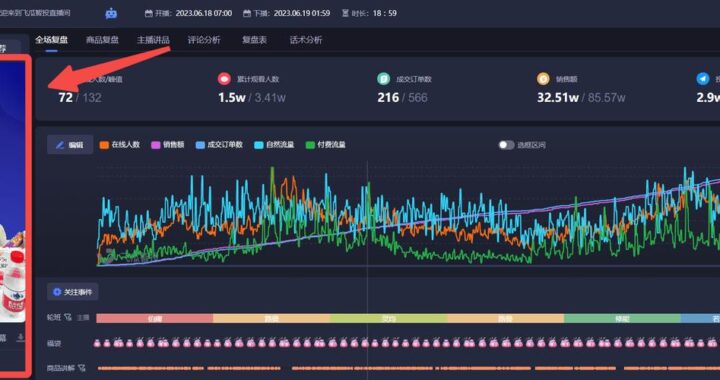Click the hourglass duration icon in header
The height and width of the screenshot is (380, 720).
pos(345,14)
